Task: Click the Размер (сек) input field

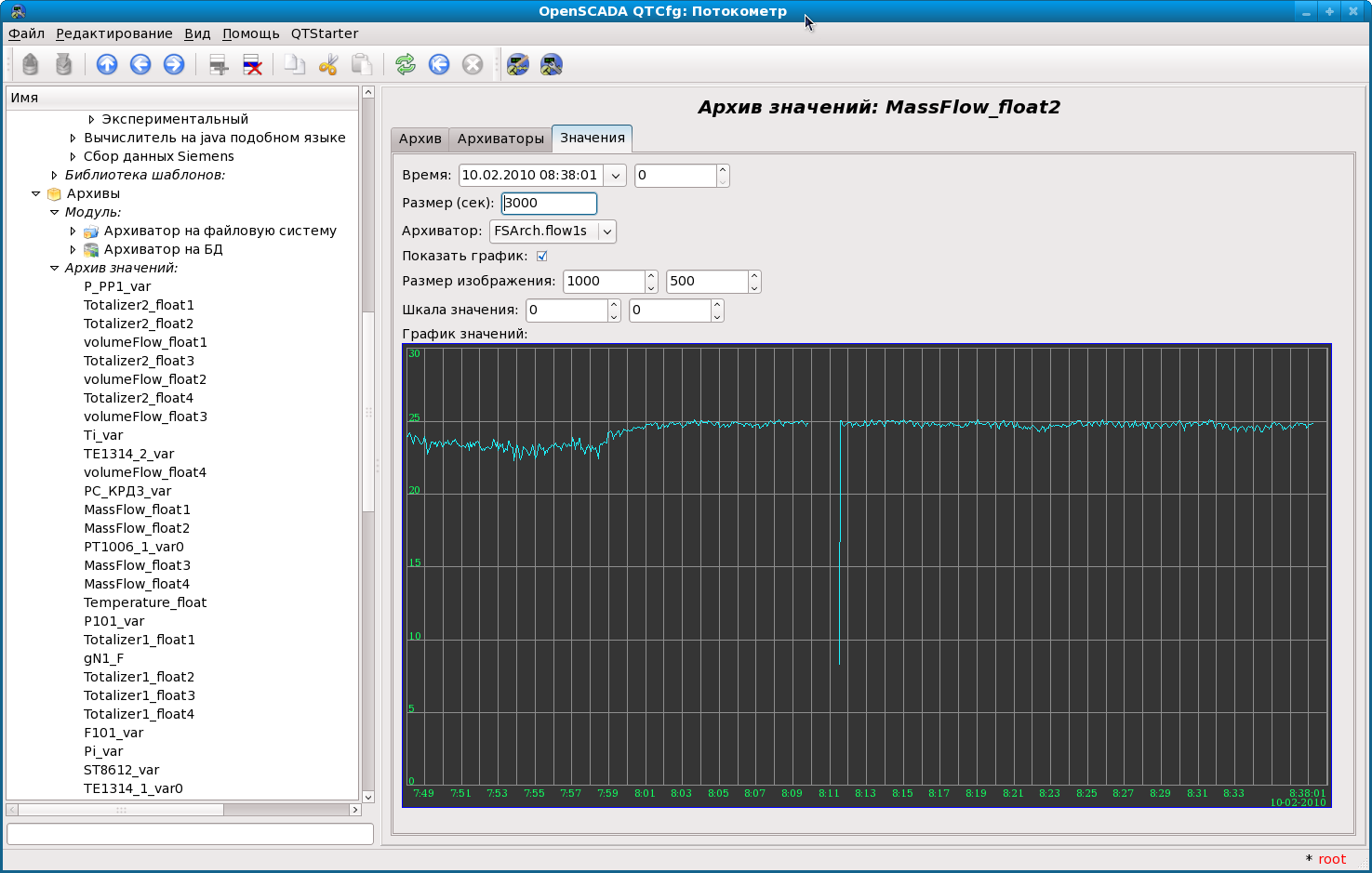Action: pyautogui.click(x=549, y=203)
